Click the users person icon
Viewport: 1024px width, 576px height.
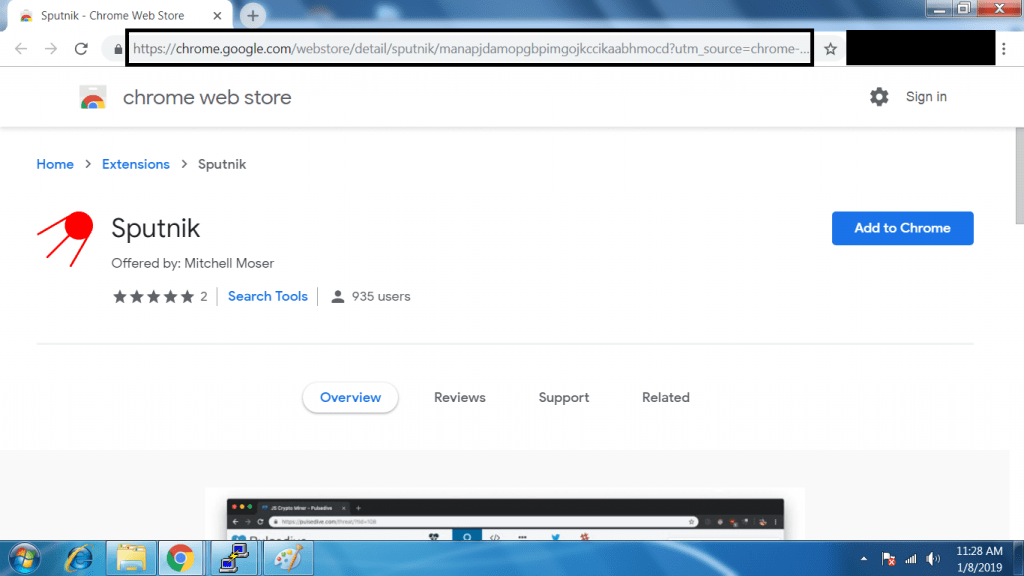[x=338, y=297]
